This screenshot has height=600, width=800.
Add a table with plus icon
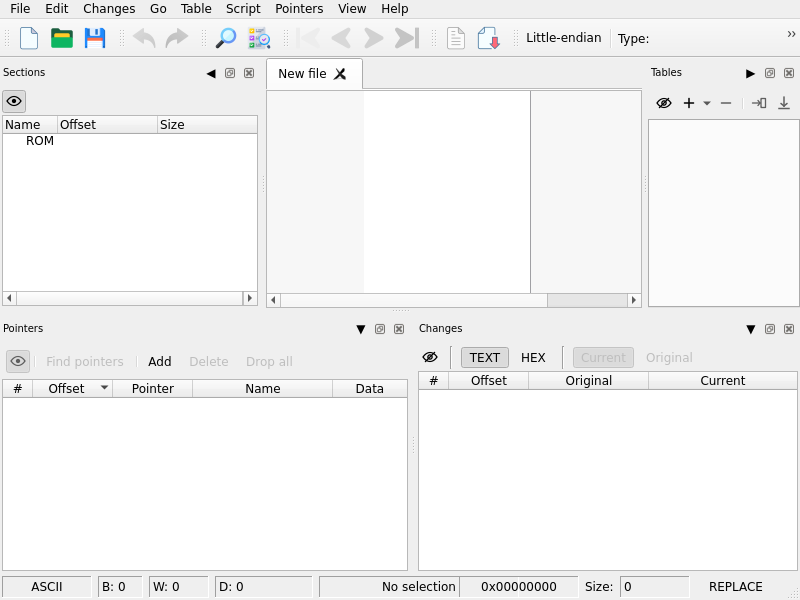(689, 103)
